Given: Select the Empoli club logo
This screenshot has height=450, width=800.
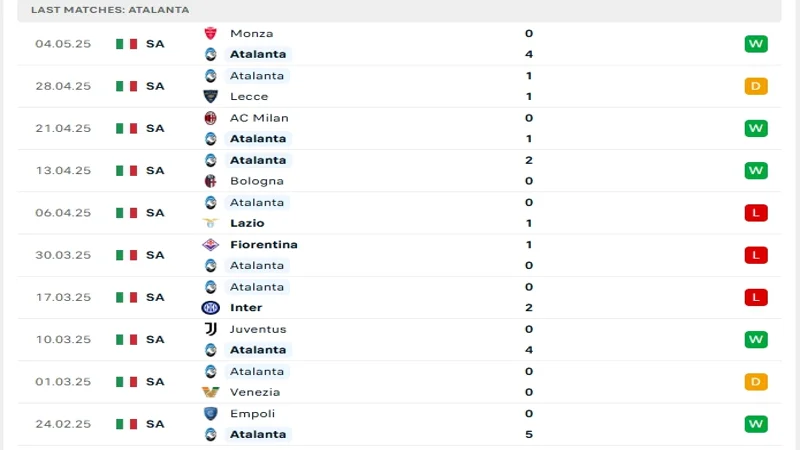Looking at the screenshot, I should point(210,413).
